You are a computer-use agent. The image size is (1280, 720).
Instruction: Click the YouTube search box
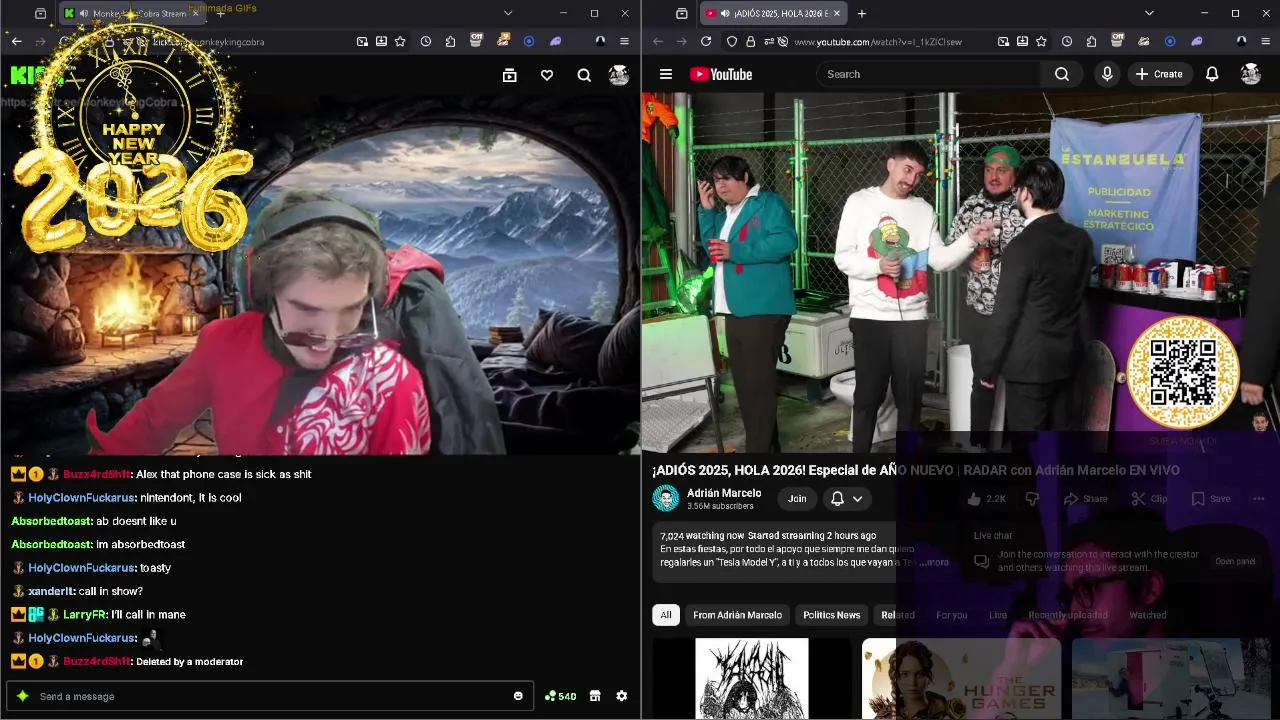pos(930,74)
